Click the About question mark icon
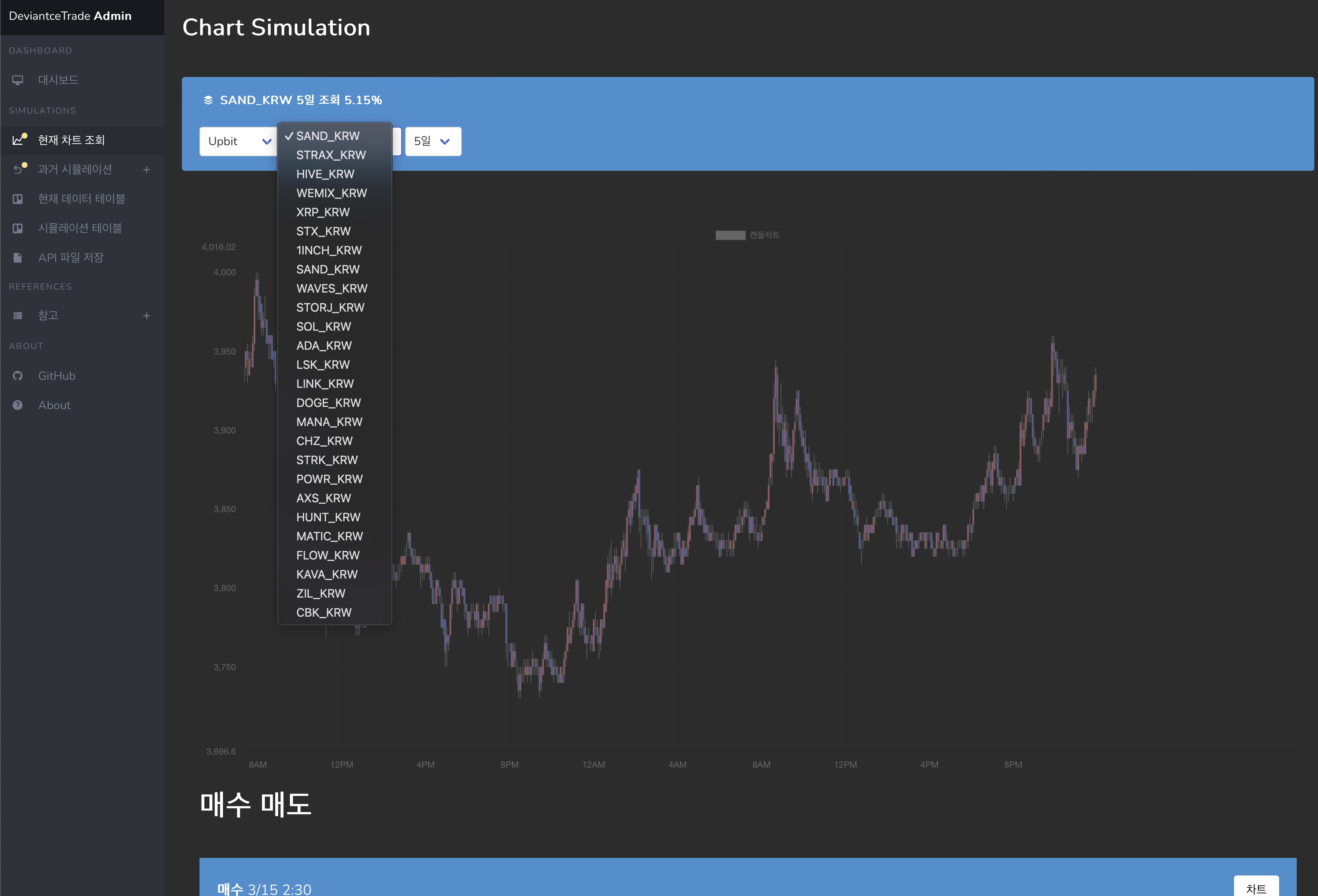The width and height of the screenshot is (1318, 896). click(18, 405)
